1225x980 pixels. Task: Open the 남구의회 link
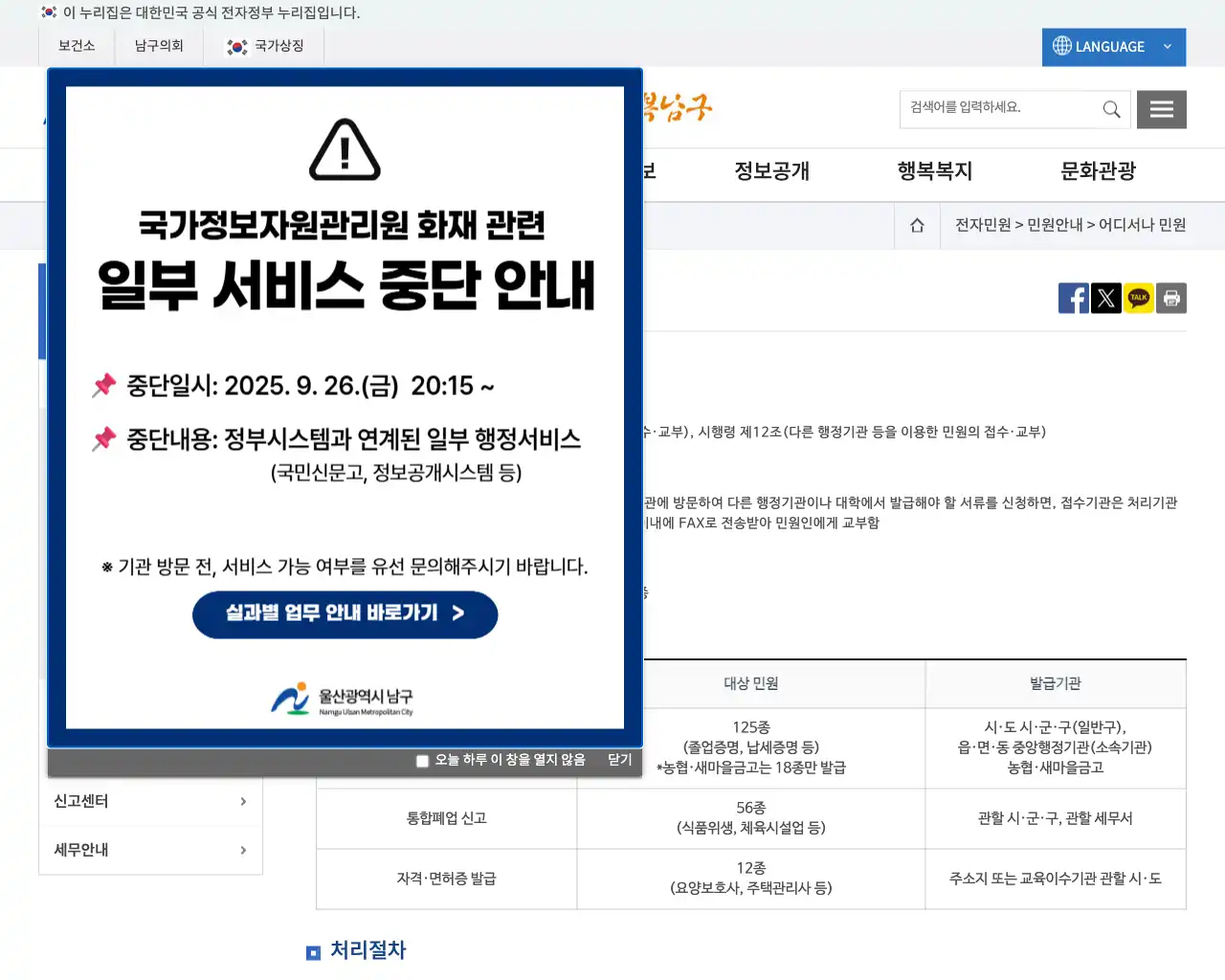159,46
